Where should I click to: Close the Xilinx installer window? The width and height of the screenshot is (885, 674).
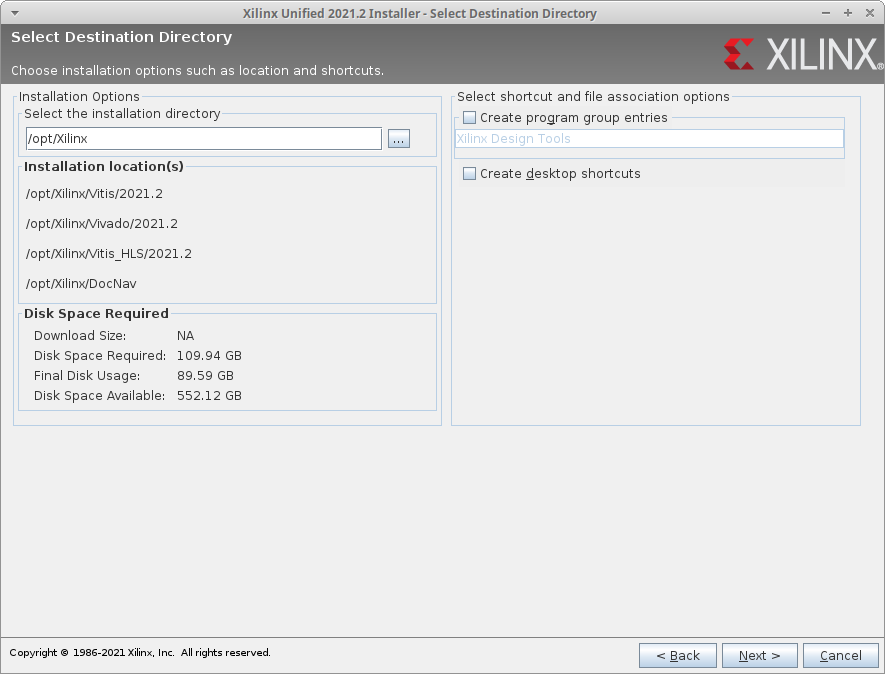(x=868, y=13)
